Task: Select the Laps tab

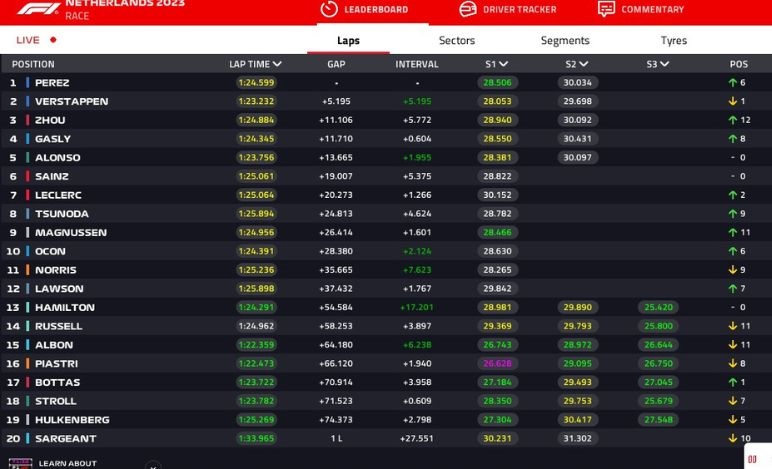Action: (348, 41)
